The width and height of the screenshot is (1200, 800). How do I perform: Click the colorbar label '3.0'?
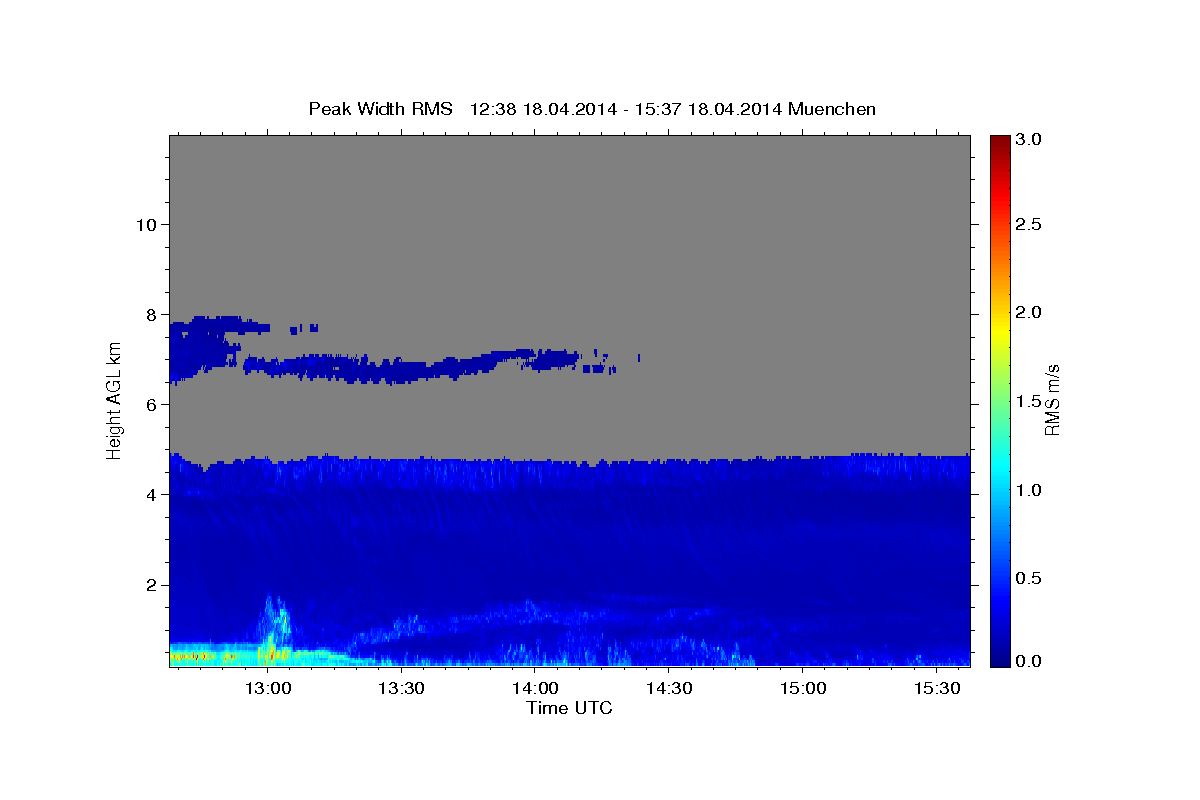coord(1029,139)
